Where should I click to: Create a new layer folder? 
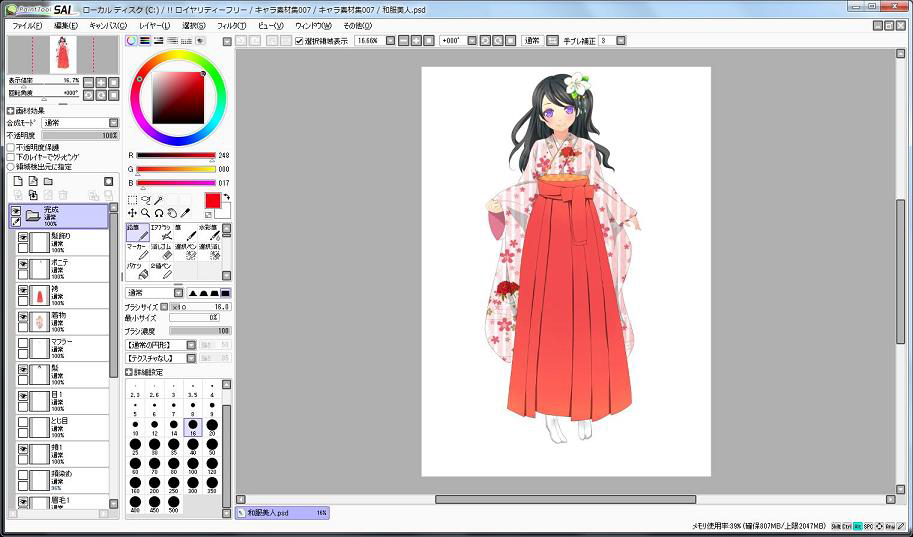[48, 181]
